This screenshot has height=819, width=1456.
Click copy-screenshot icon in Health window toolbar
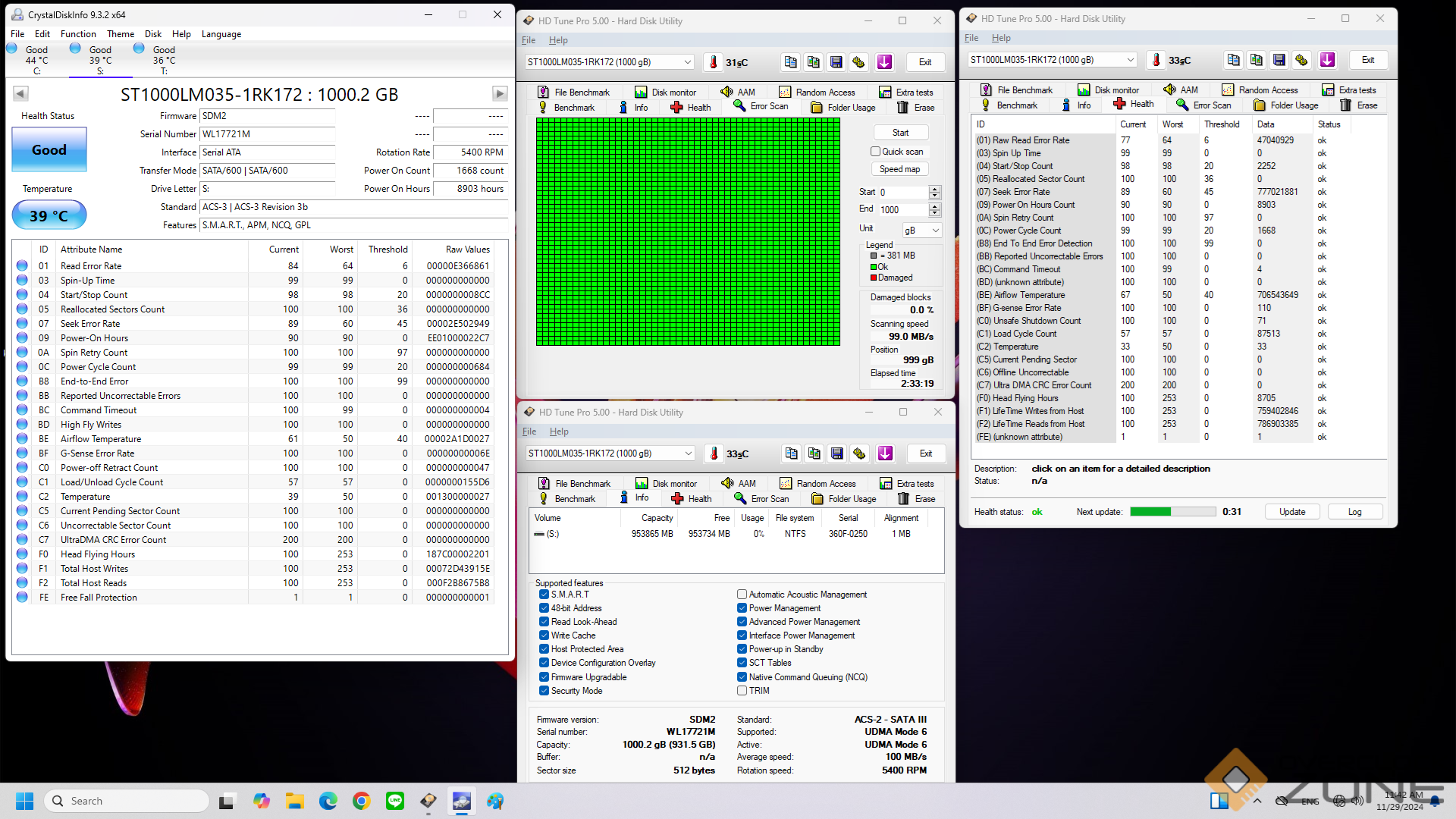(x=1256, y=60)
